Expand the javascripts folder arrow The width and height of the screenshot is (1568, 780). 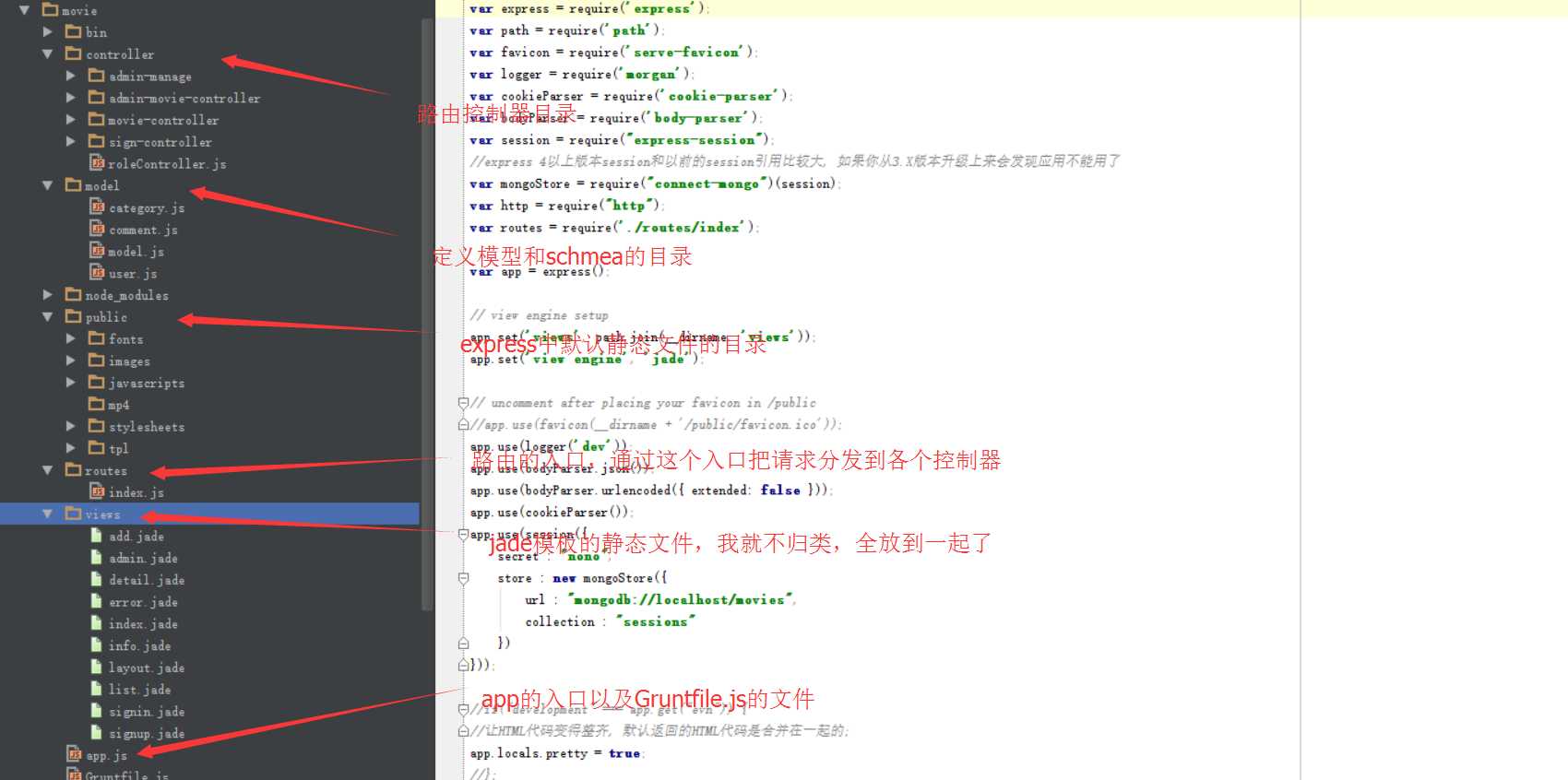[x=71, y=382]
